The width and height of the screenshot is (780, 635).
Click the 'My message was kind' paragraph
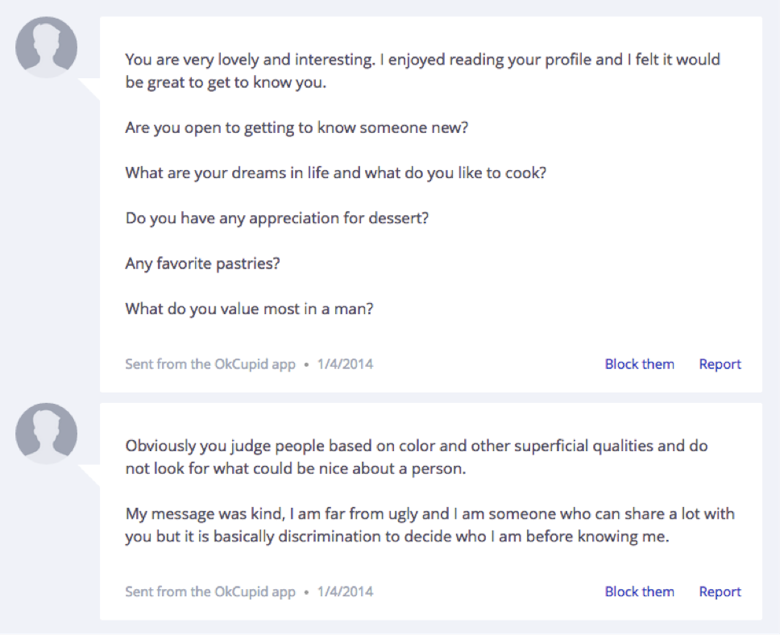pyautogui.click(x=429, y=524)
